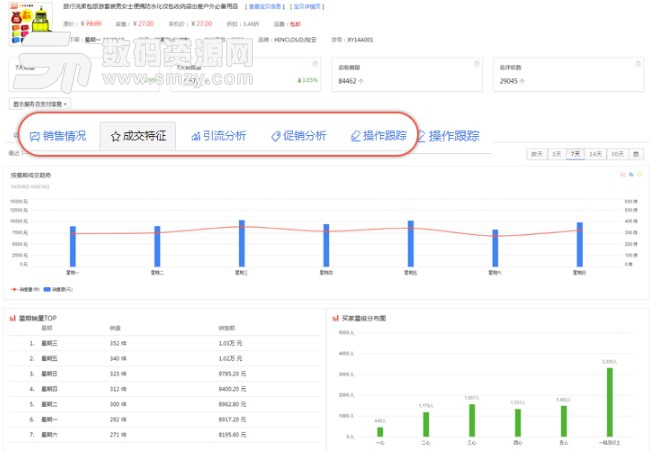
Task: Switch to the 成交特征 tab
Action: tap(138, 136)
